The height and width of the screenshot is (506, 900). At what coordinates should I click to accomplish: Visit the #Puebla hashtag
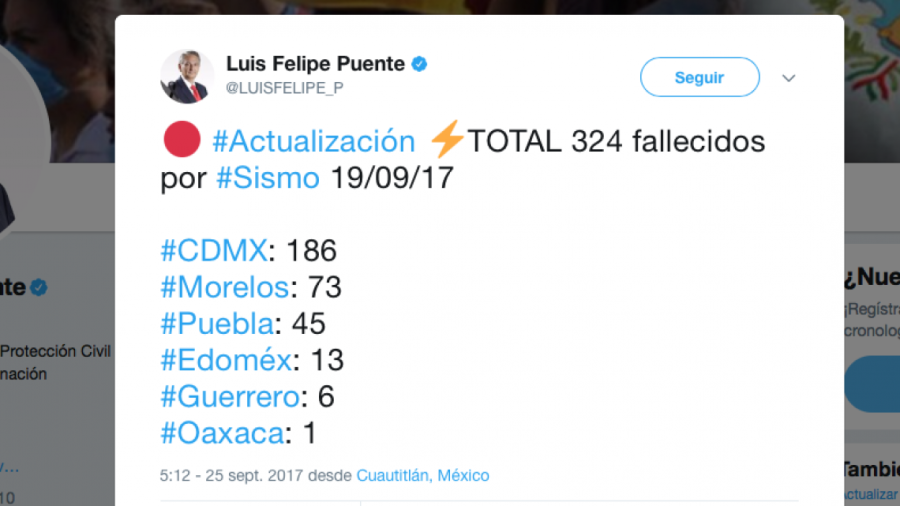point(217,324)
